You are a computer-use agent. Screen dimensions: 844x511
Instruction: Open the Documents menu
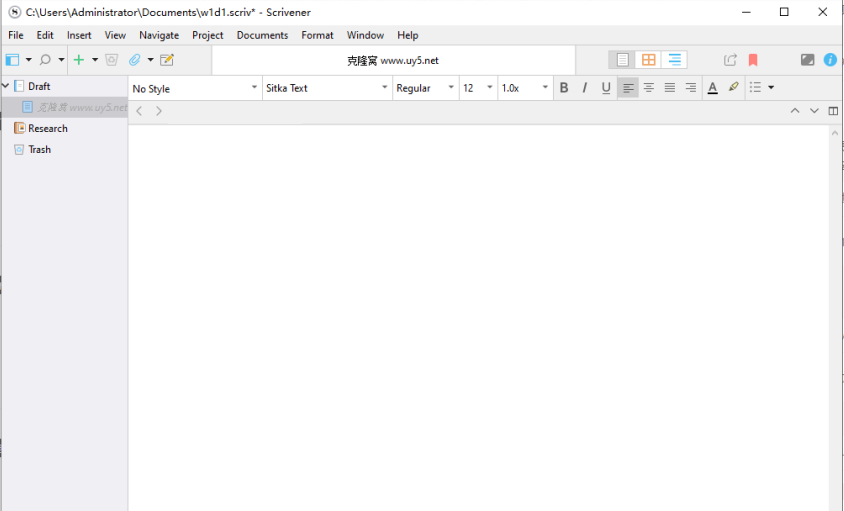pyautogui.click(x=263, y=35)
